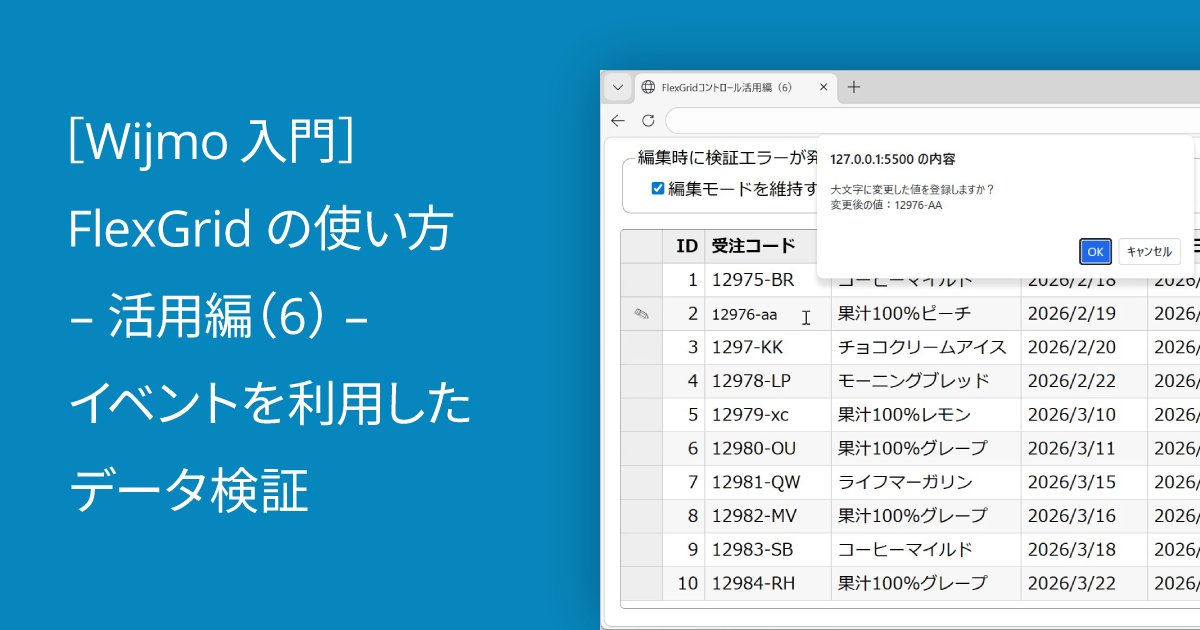
Task: Select the order code cell 12984-RH
Action: click(768, 584)
